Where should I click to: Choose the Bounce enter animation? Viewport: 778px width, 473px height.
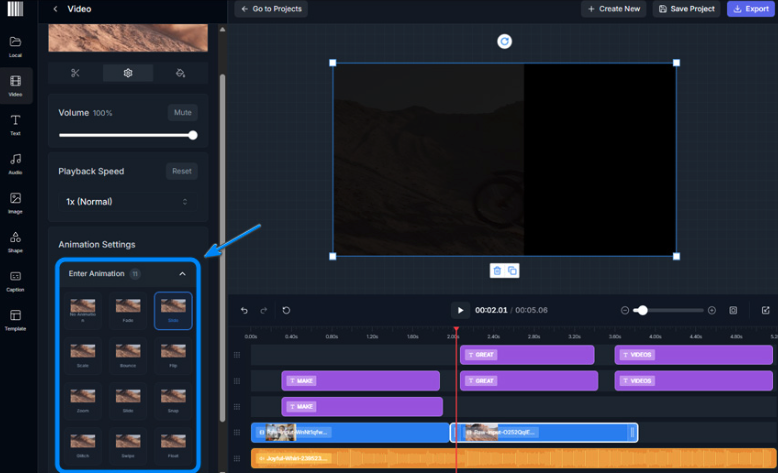click(x=128, y=355)
